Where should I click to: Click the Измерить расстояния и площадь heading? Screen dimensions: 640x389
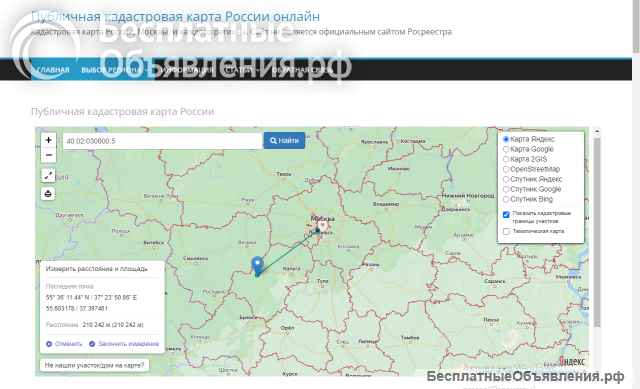pos(97,269)
